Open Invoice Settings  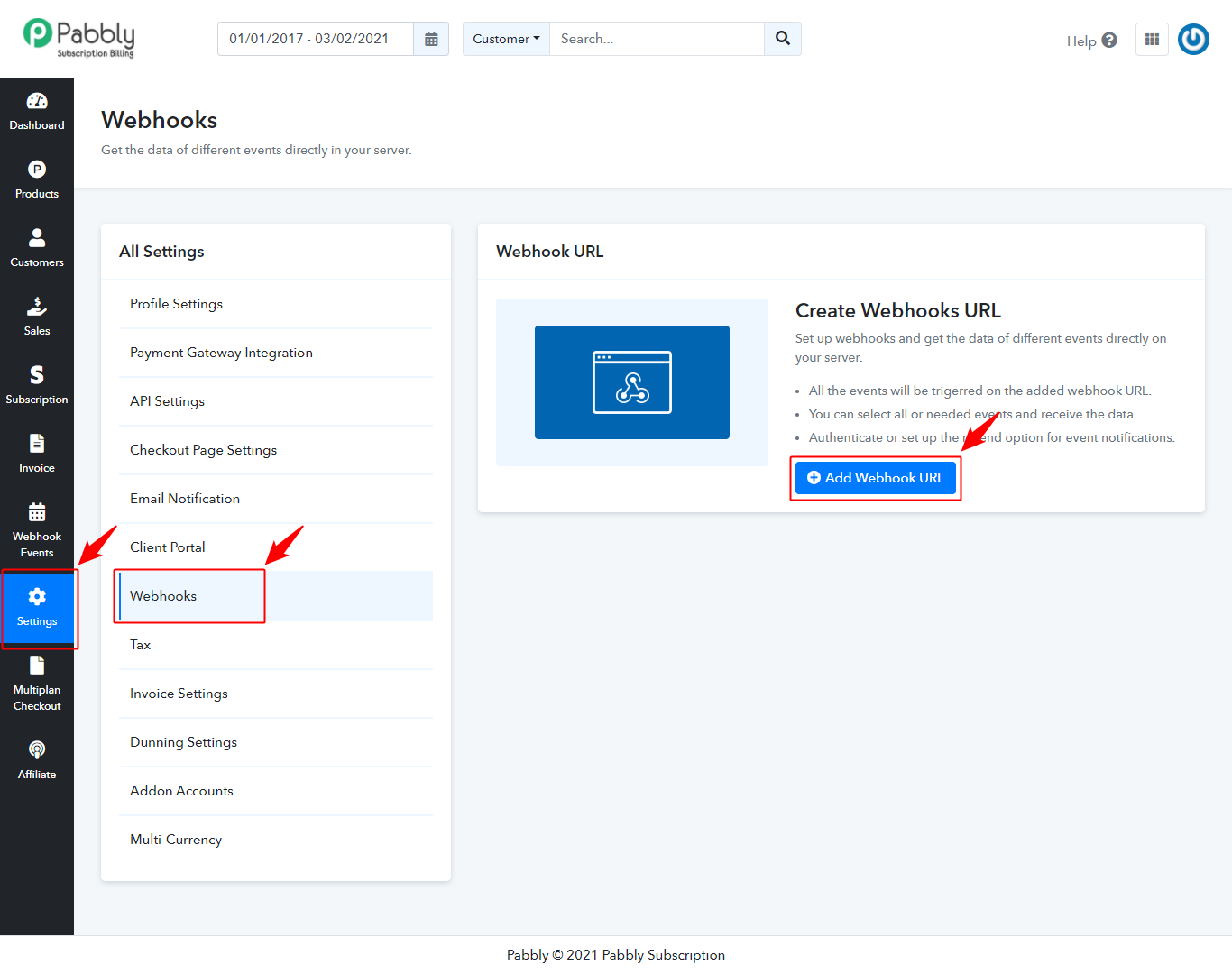pyautogui.click(x=276, y=694)
